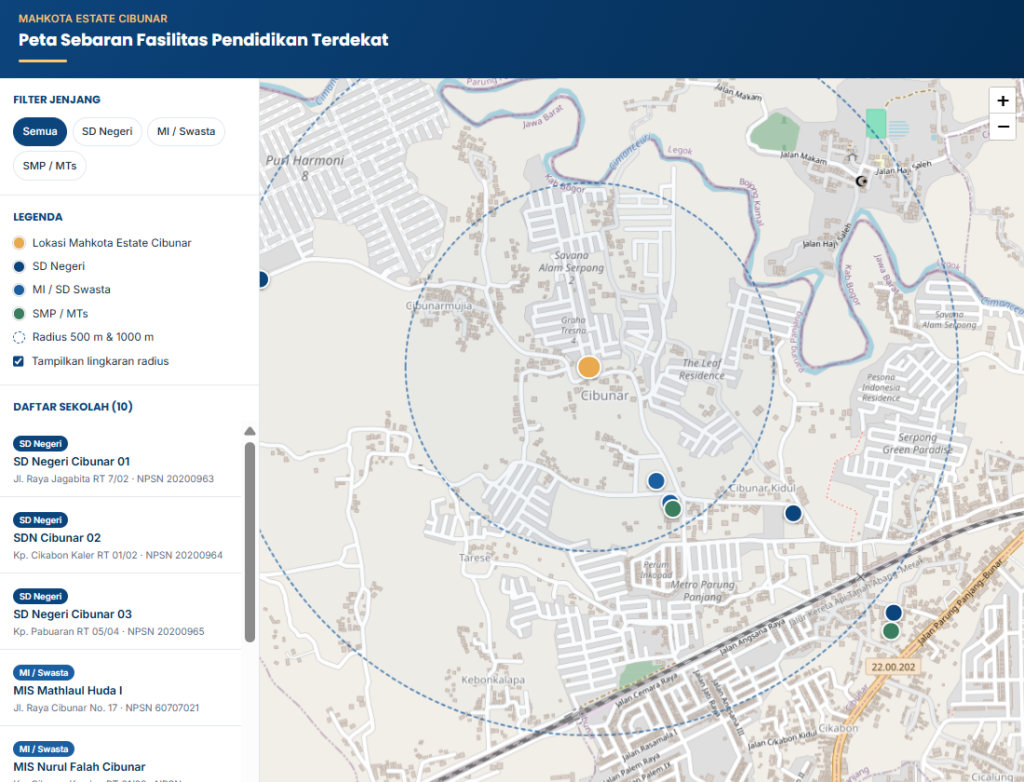
Task: Click Cibunarmulia map label
Action: click(439, 306)
